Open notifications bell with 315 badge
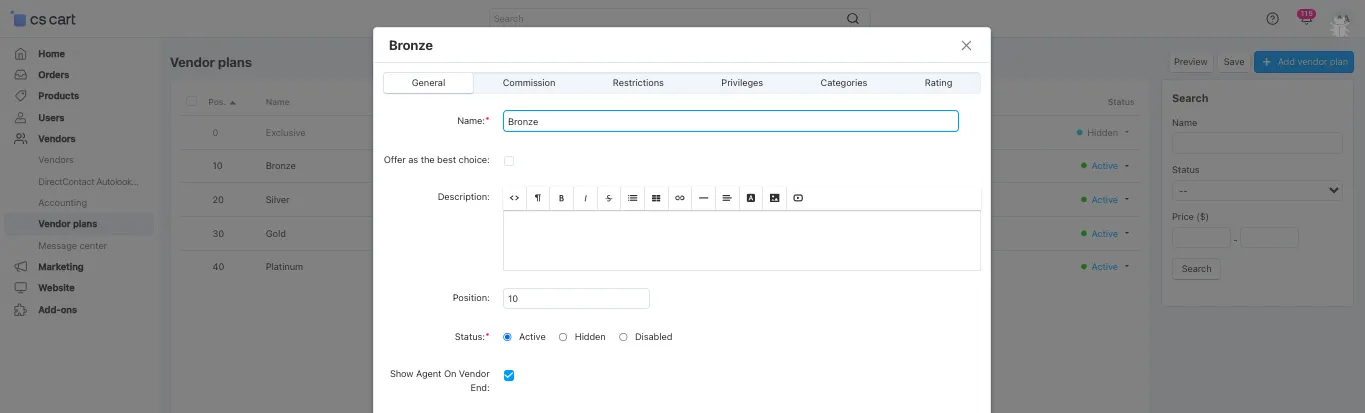This screenshot has width=1365, height=413. click(1305, 18)
